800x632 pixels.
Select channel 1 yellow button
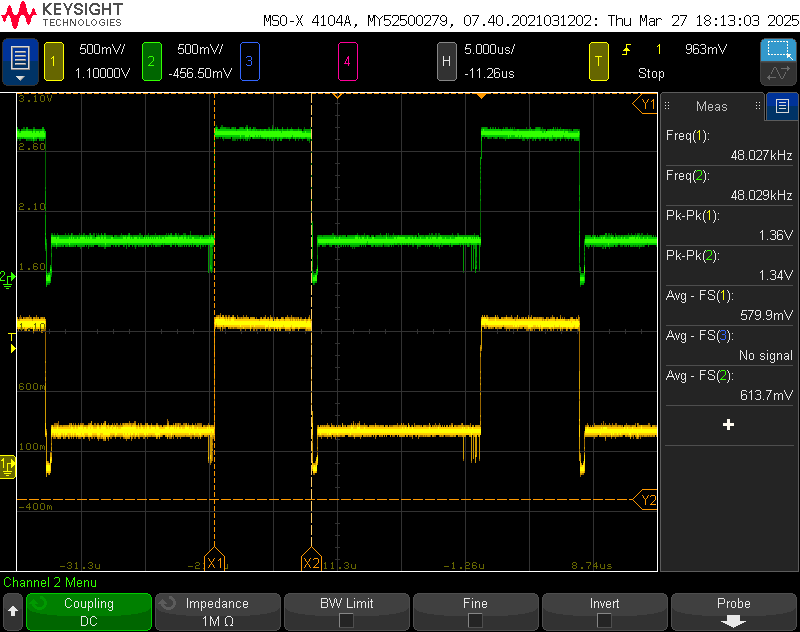(54, 62)
